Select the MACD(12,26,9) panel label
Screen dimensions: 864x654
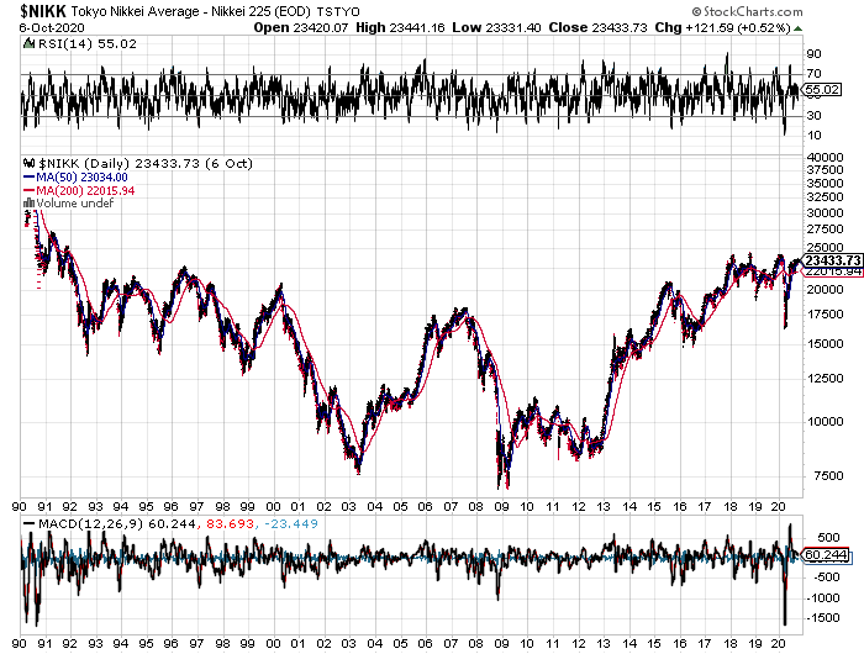click(76, 525)
